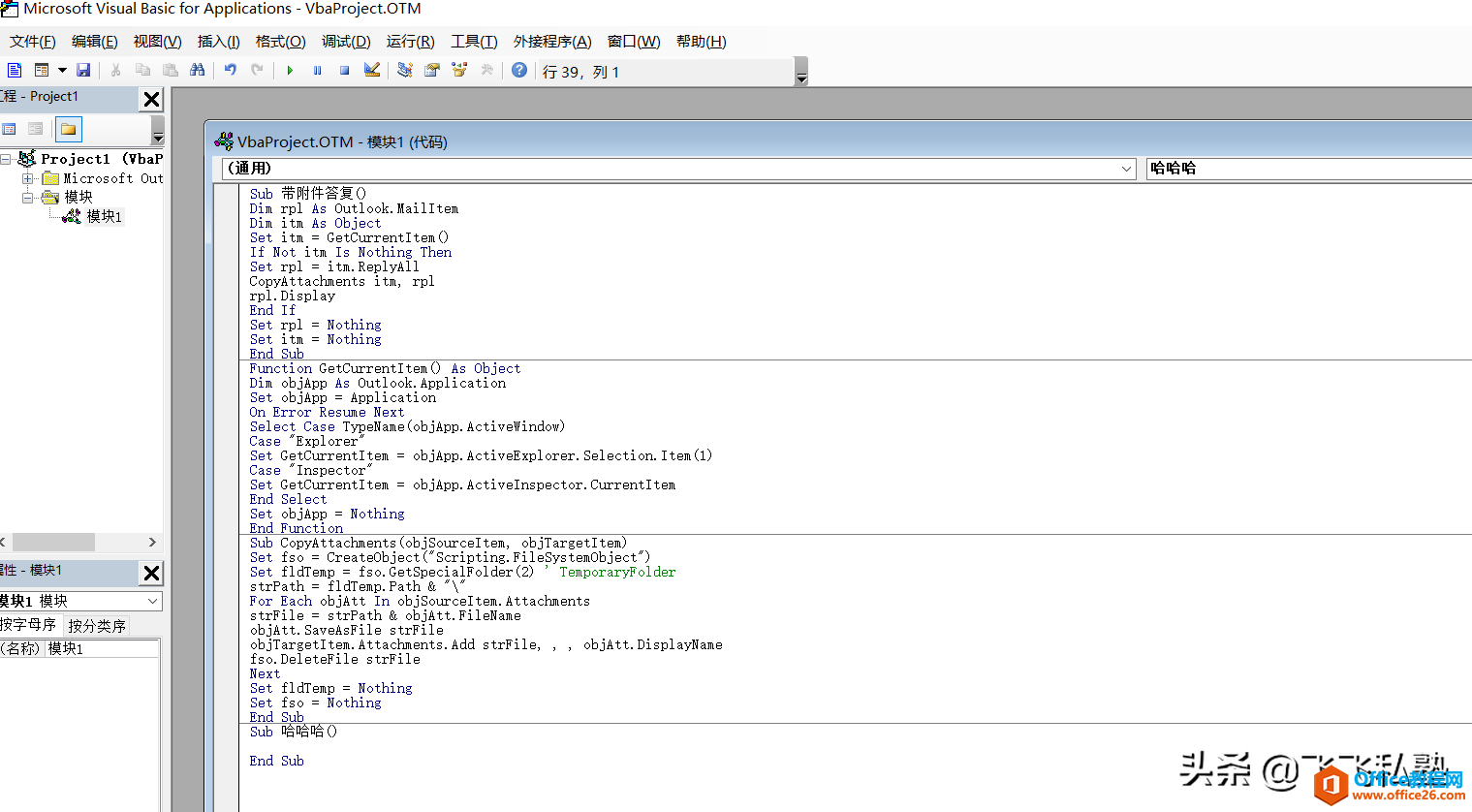The height and width of the screenshot is (812, 1472).
Task: Run the macro with the play button
Action: [x=290, y=70]
